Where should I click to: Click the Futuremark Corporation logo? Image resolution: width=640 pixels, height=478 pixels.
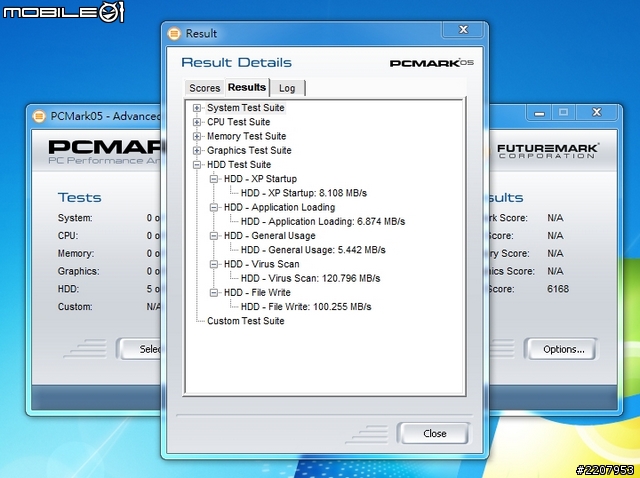(548, 151)
